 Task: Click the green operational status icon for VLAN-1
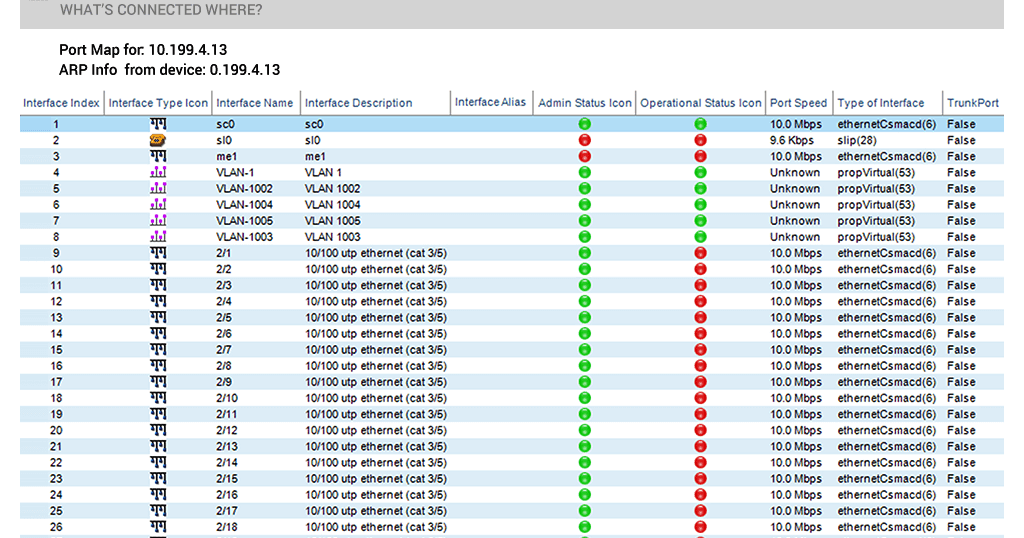pyautogui.click(x=700, y=172)
